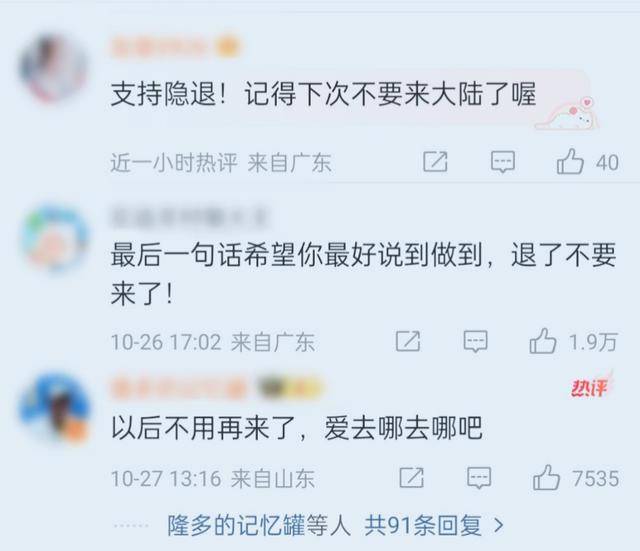Click the cat sticker on first comment

click(x=568, y=115)
